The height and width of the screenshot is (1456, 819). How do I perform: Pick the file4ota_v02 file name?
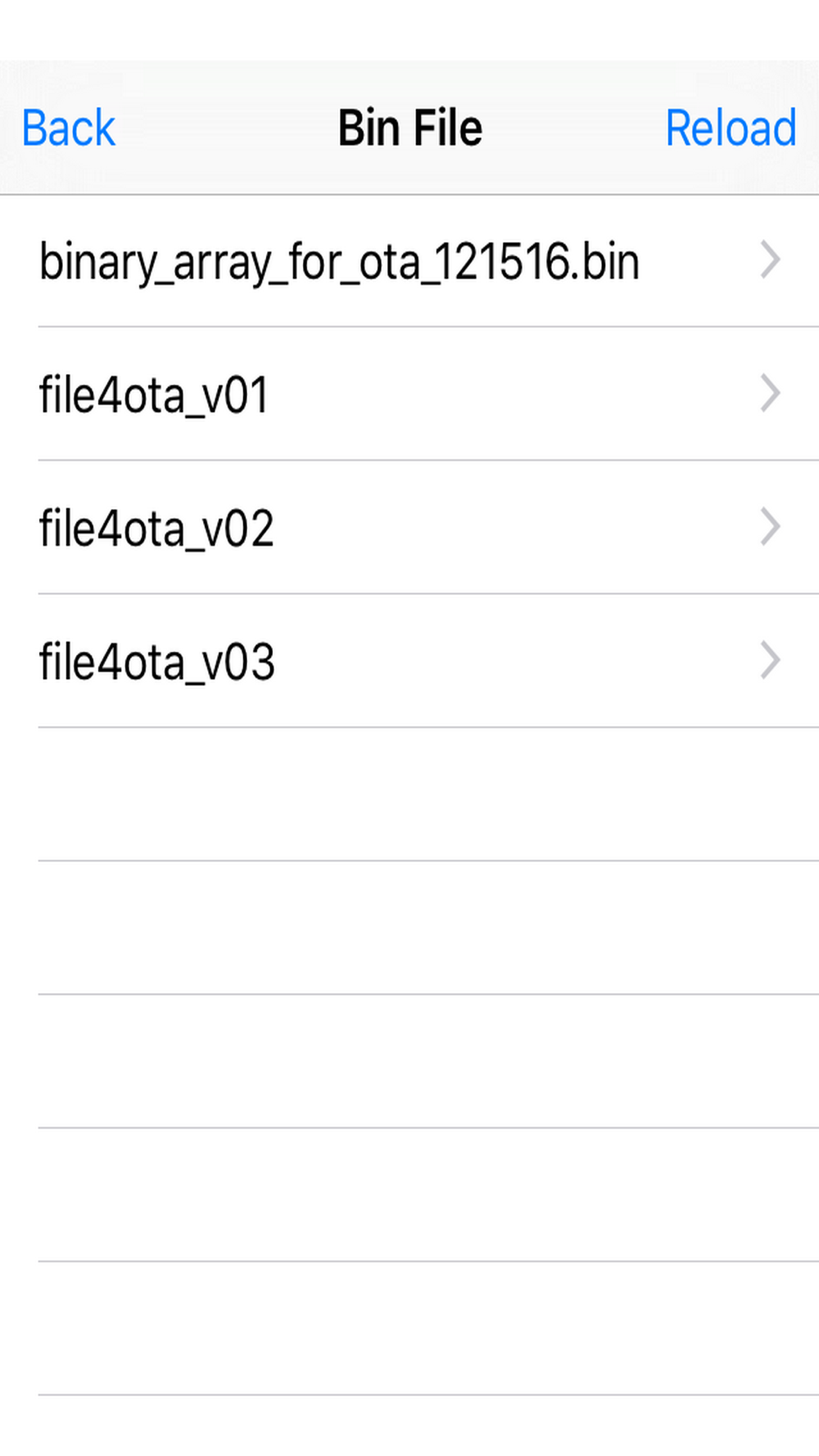(x=156, y=529)
